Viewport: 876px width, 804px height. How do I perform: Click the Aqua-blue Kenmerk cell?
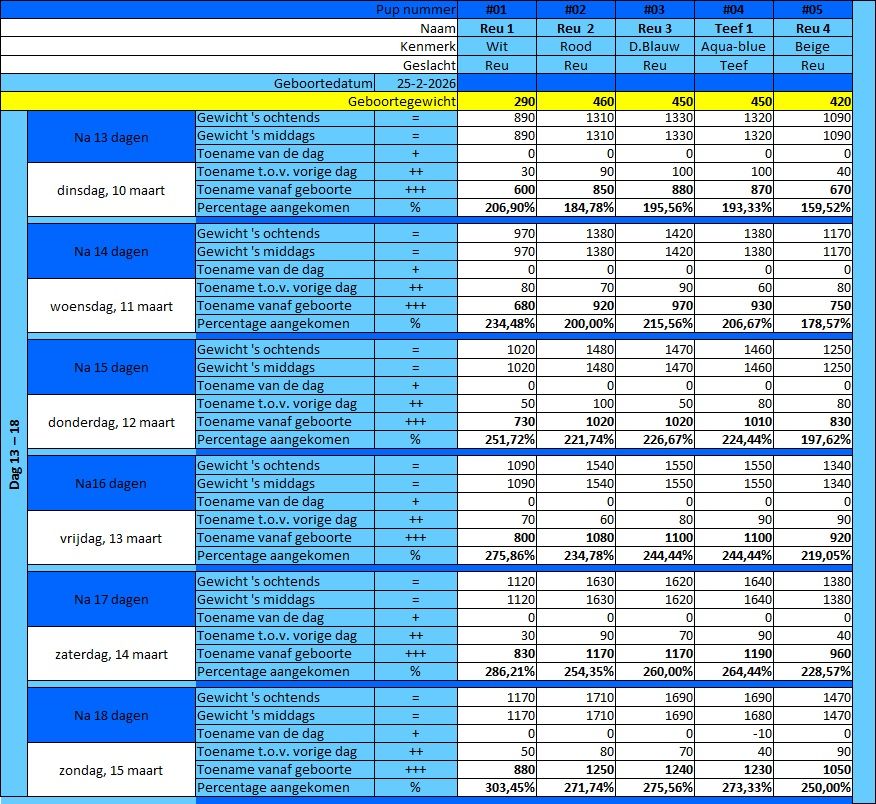734,46
